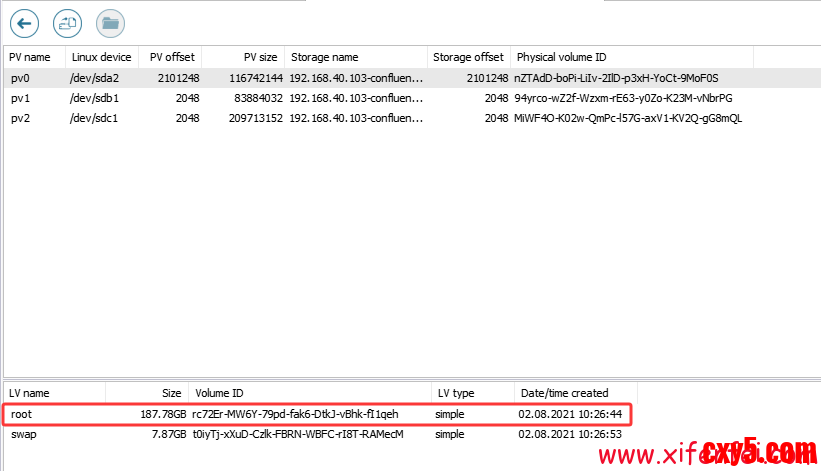Click the back arrow icon

click(x=24, y=24)
